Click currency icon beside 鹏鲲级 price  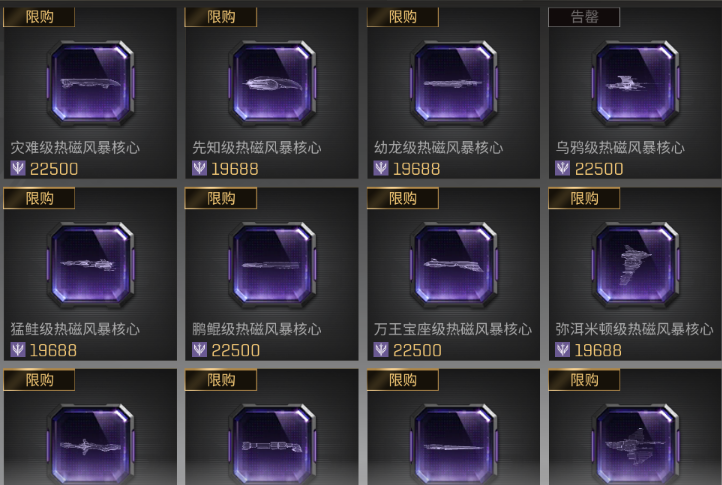(x=199, y=350)
